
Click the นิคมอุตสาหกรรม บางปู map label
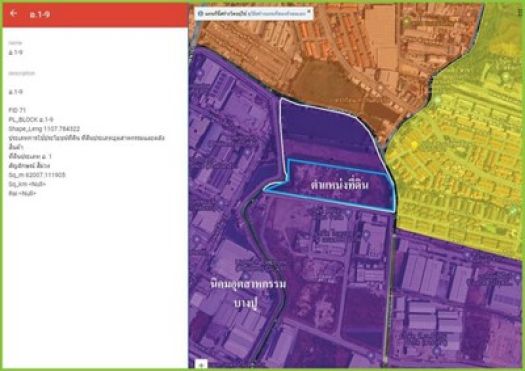(x=248, y=294)
